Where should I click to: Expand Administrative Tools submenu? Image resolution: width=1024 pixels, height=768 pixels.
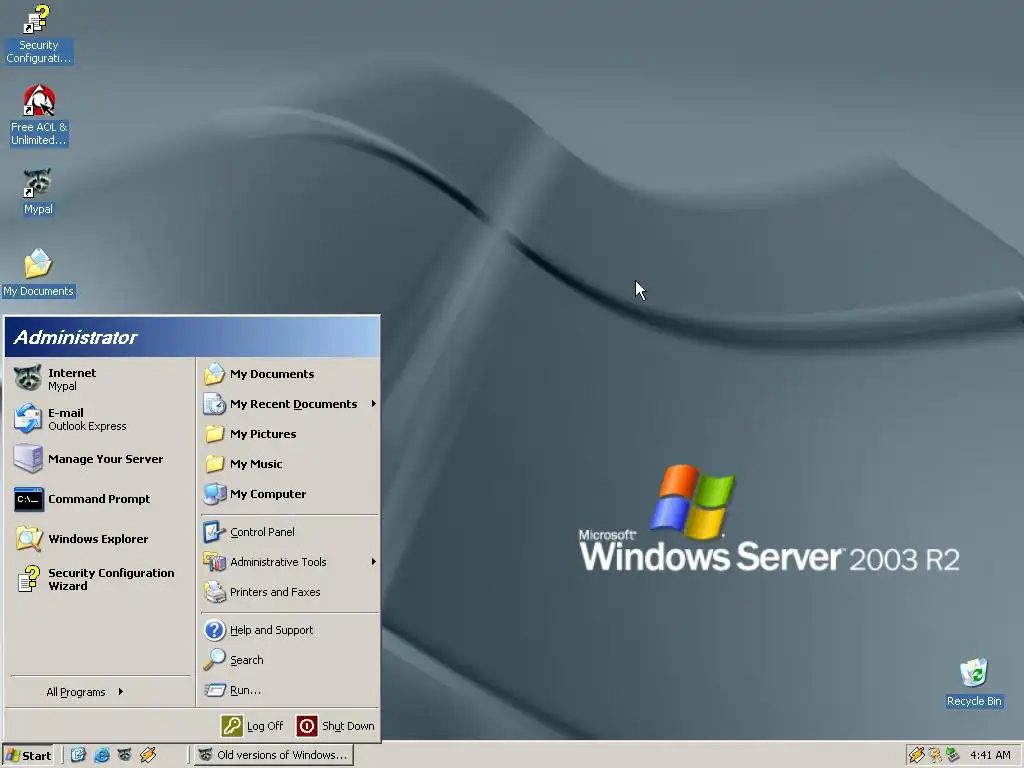tap(289, 562)
